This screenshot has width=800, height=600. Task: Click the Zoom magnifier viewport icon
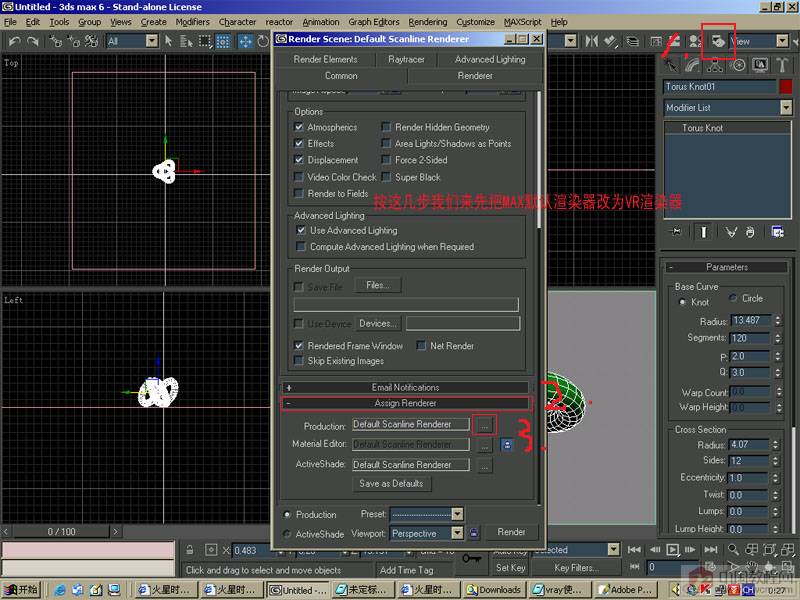point(733,549)
